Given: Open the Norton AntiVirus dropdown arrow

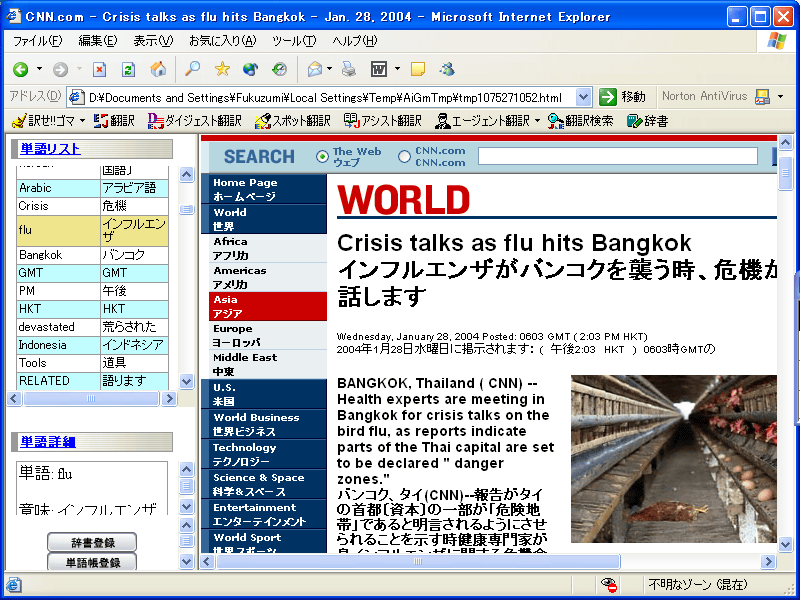Looking at the screenshot, I should click(x=780, y=96).
